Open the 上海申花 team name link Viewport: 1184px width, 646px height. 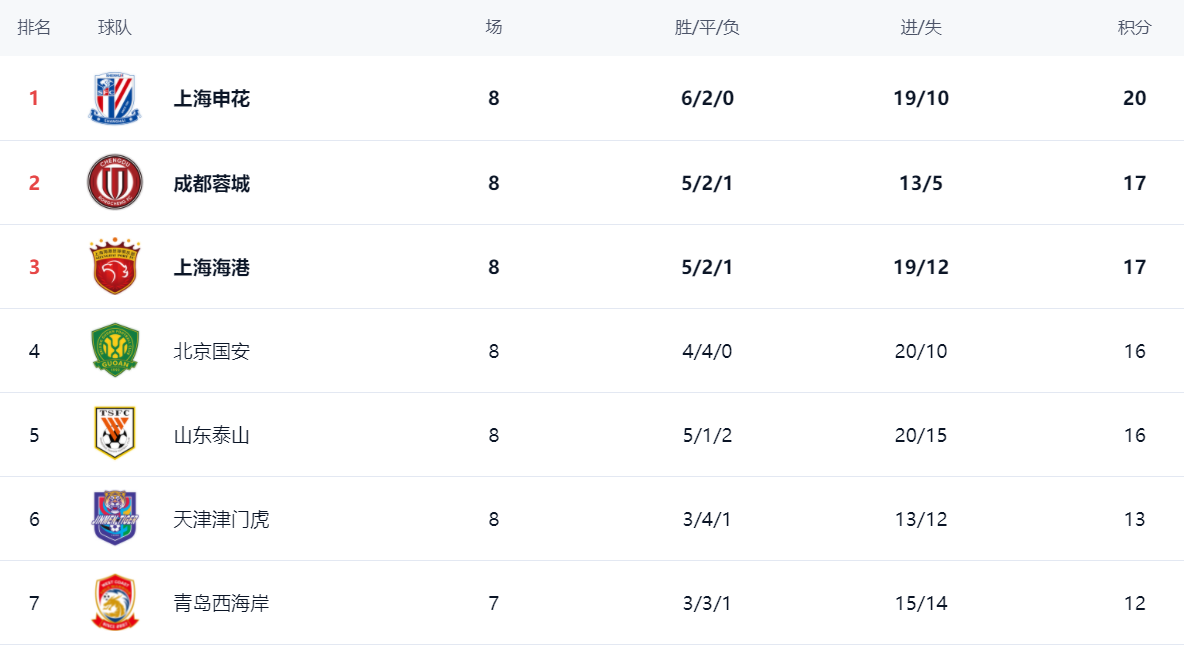[211, 99]
